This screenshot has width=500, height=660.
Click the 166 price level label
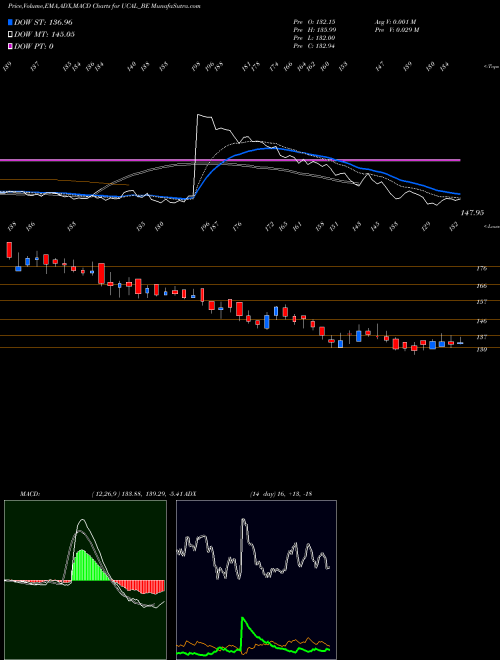click(481, 286)
